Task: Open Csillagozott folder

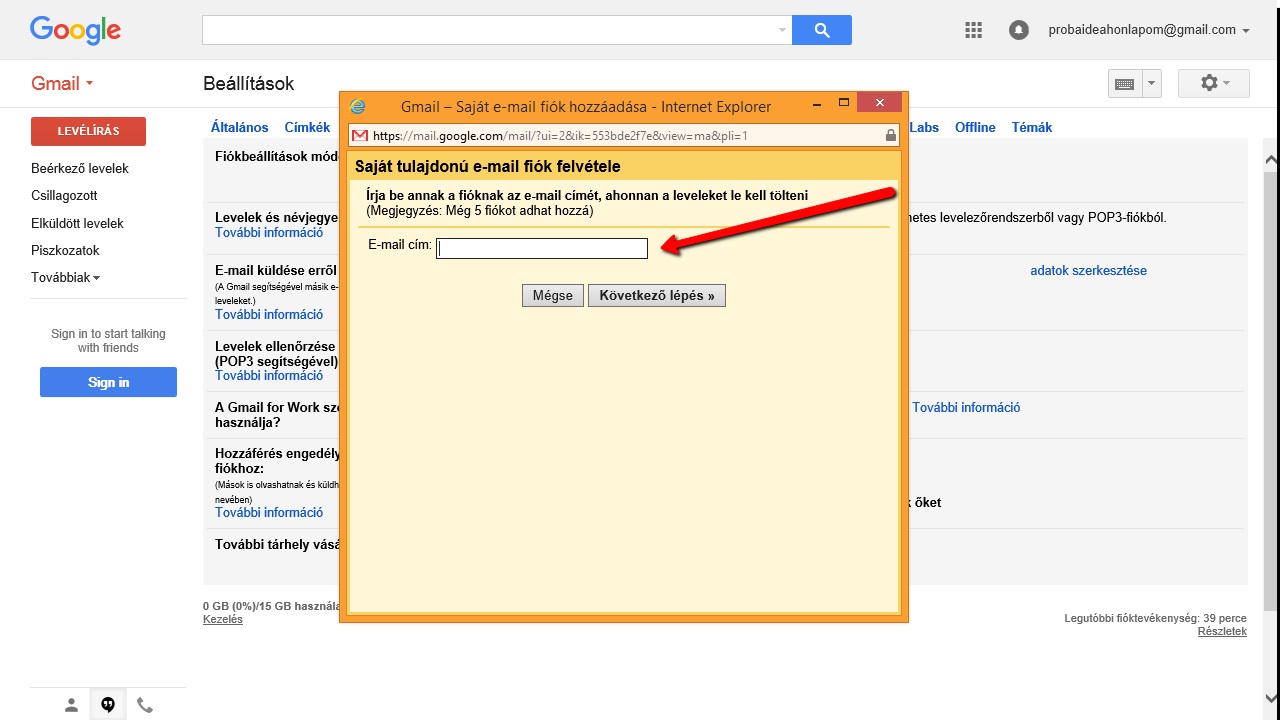Action: [64, 195]
